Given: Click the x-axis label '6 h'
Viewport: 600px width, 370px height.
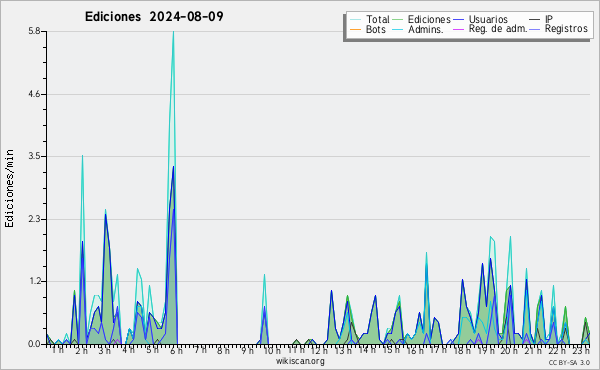Looking at the screenshot, I should coord(176,350).
